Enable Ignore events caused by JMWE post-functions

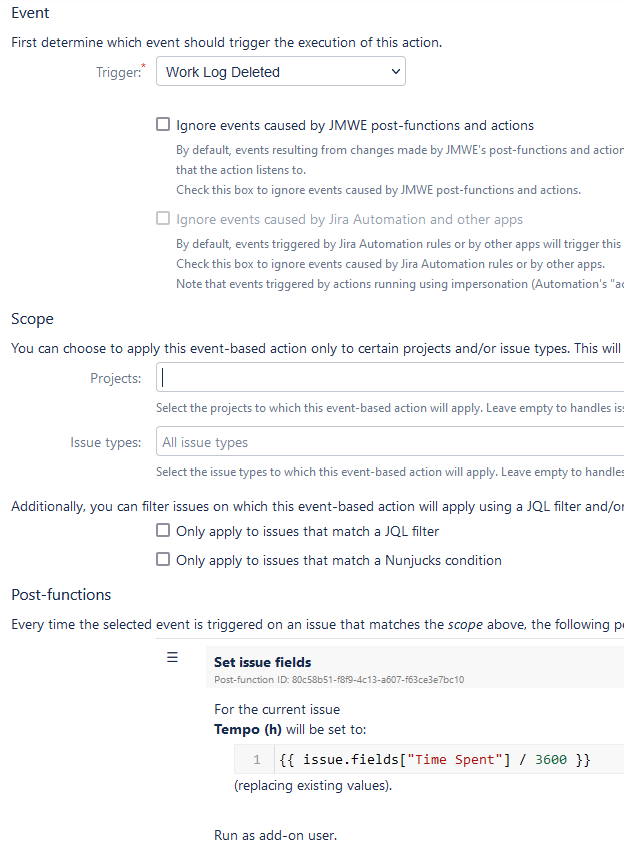click(163, 124)
